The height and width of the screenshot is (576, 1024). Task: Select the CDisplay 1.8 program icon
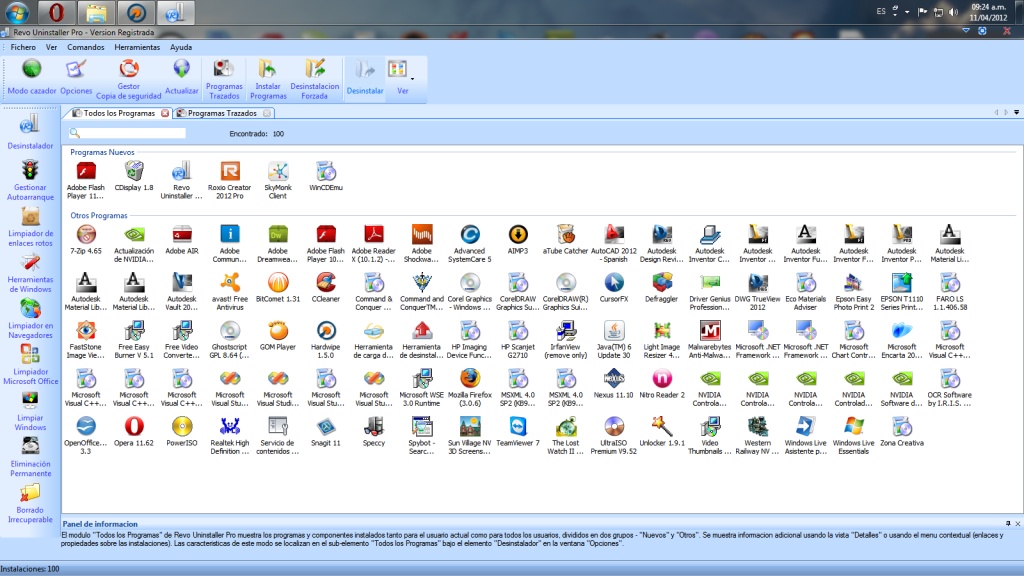click(x=134, y=176)
